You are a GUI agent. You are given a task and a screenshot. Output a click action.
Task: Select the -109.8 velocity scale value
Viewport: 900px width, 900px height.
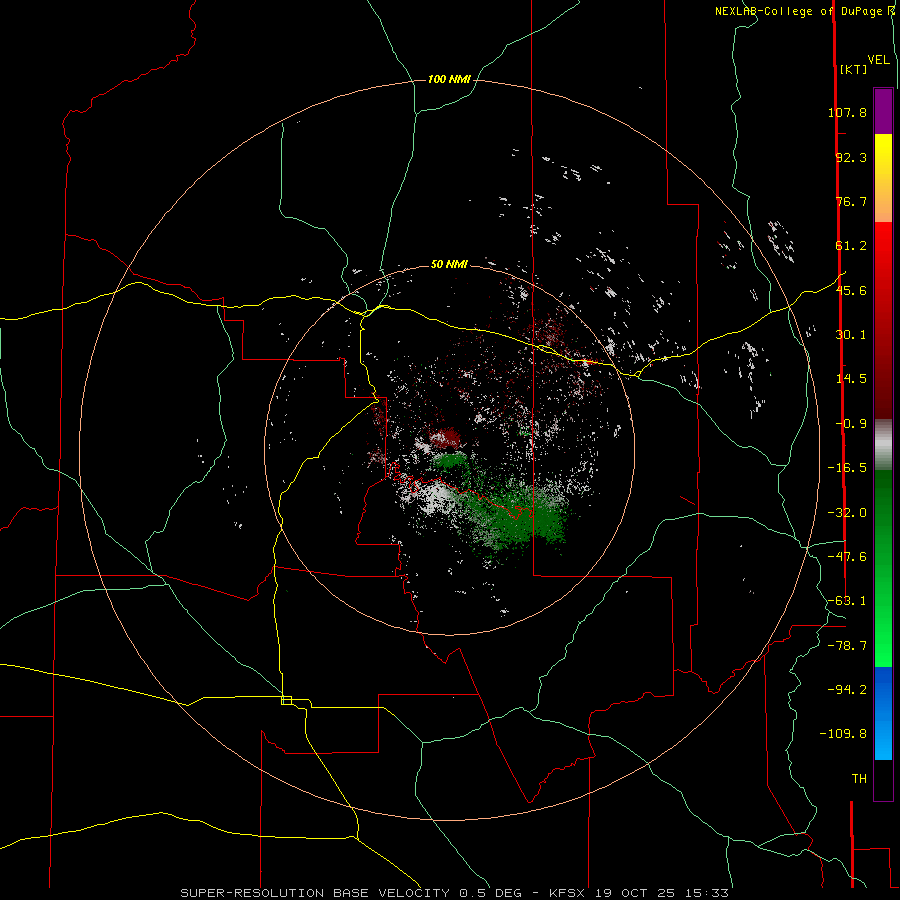[843, 734]
